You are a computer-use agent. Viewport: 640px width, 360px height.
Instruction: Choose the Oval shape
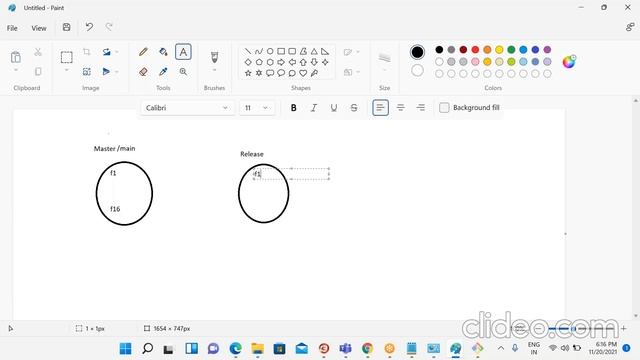(x=270, y=51)
